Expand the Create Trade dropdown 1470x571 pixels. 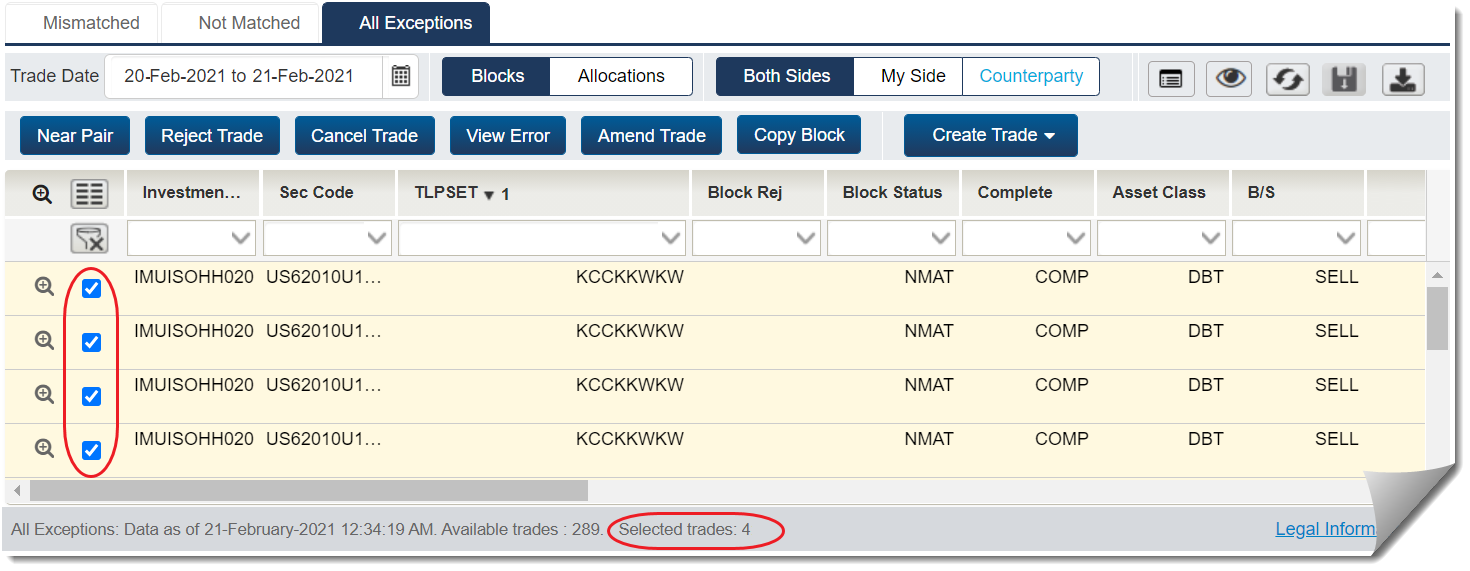click(x=991, y=136)
